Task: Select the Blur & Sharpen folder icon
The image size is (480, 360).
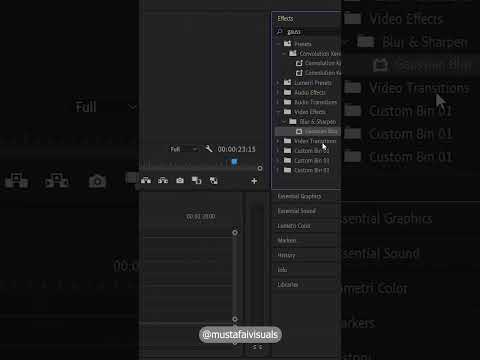Action: [x=293, y=121]
